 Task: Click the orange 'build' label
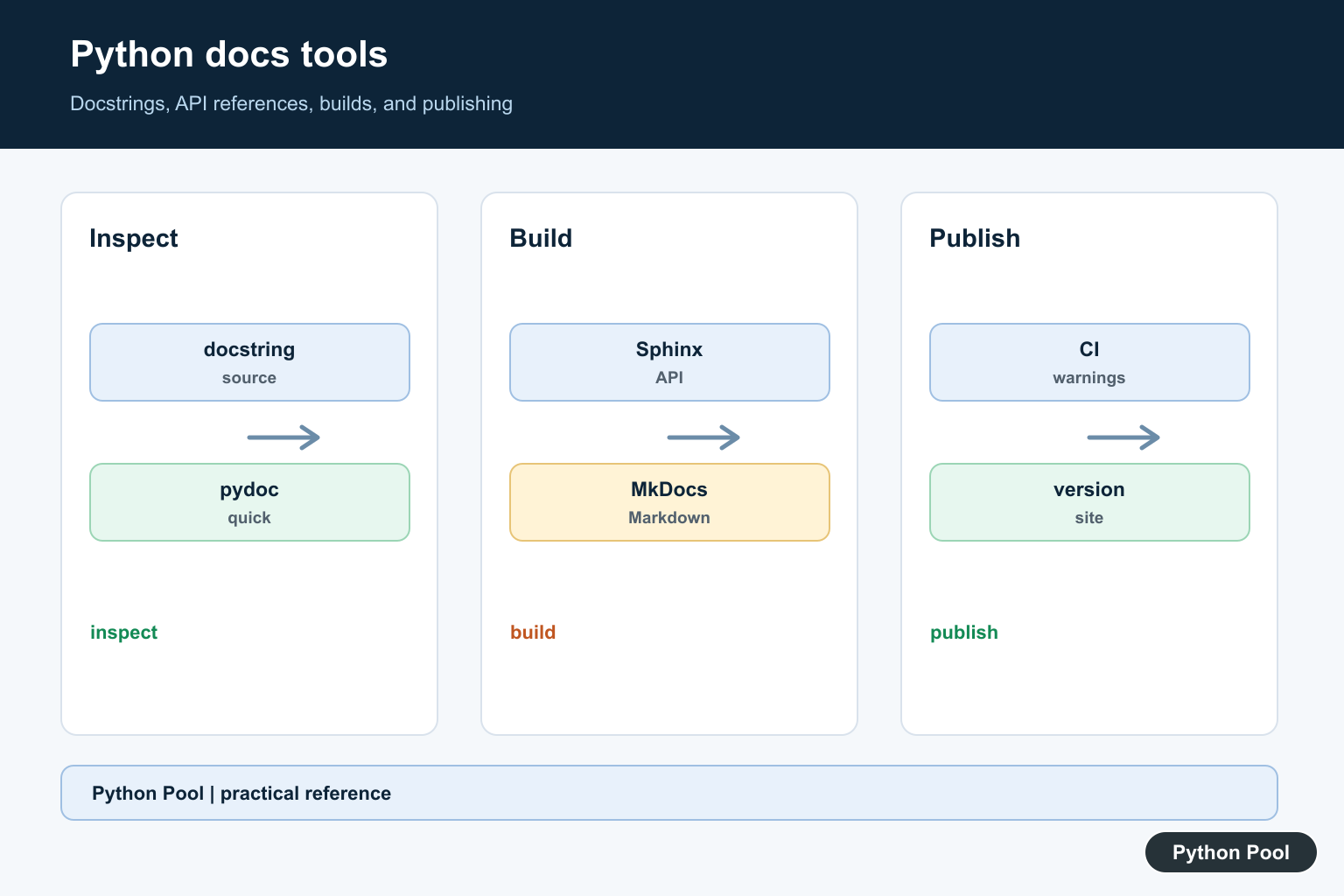(533, 633)
